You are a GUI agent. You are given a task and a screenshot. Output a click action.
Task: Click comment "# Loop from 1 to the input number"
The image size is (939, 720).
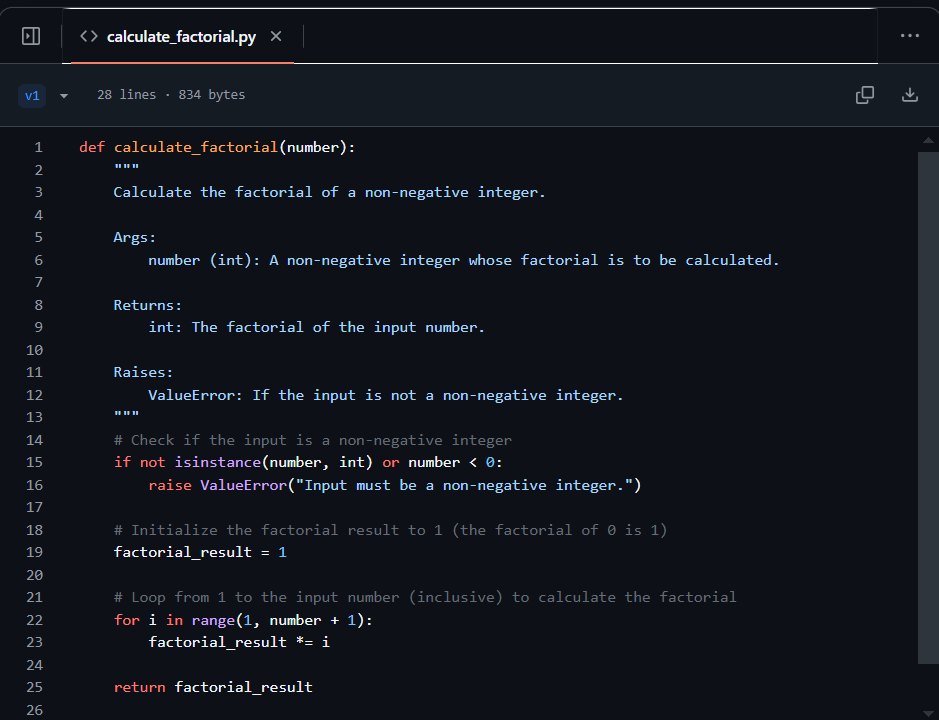click(425, 597)
